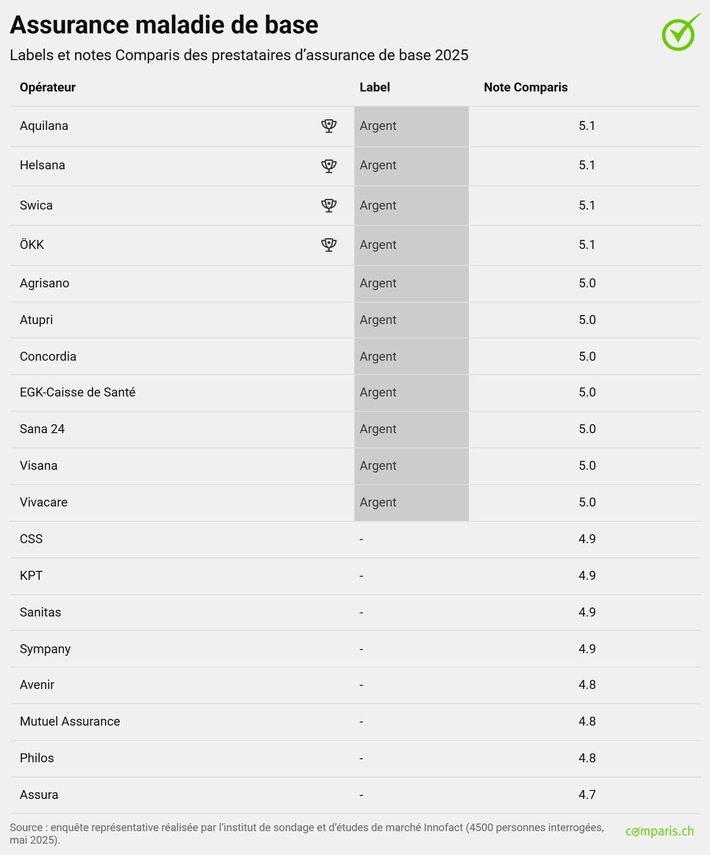
Task: Select the Opérateur column header
Action: click(x=48, y=87)
